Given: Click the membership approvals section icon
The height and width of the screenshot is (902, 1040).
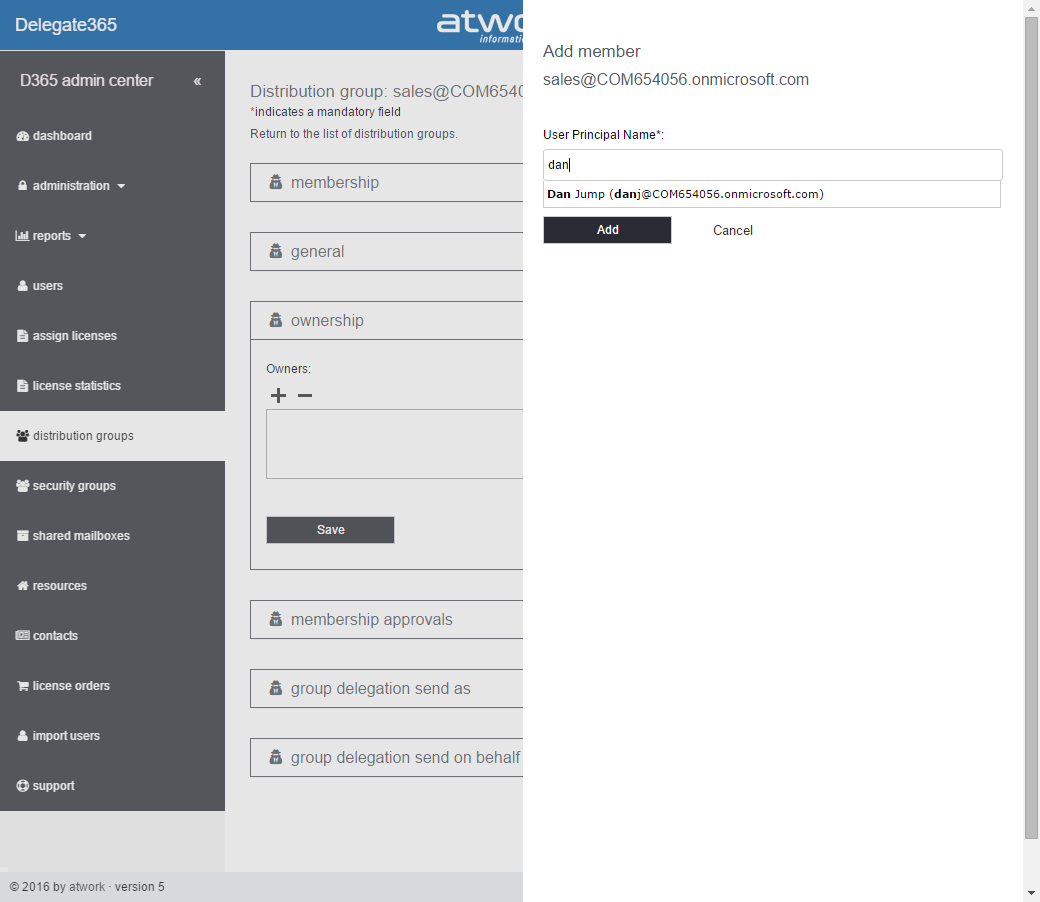Looking at the screenshot, I should click(x=276, y=619).
